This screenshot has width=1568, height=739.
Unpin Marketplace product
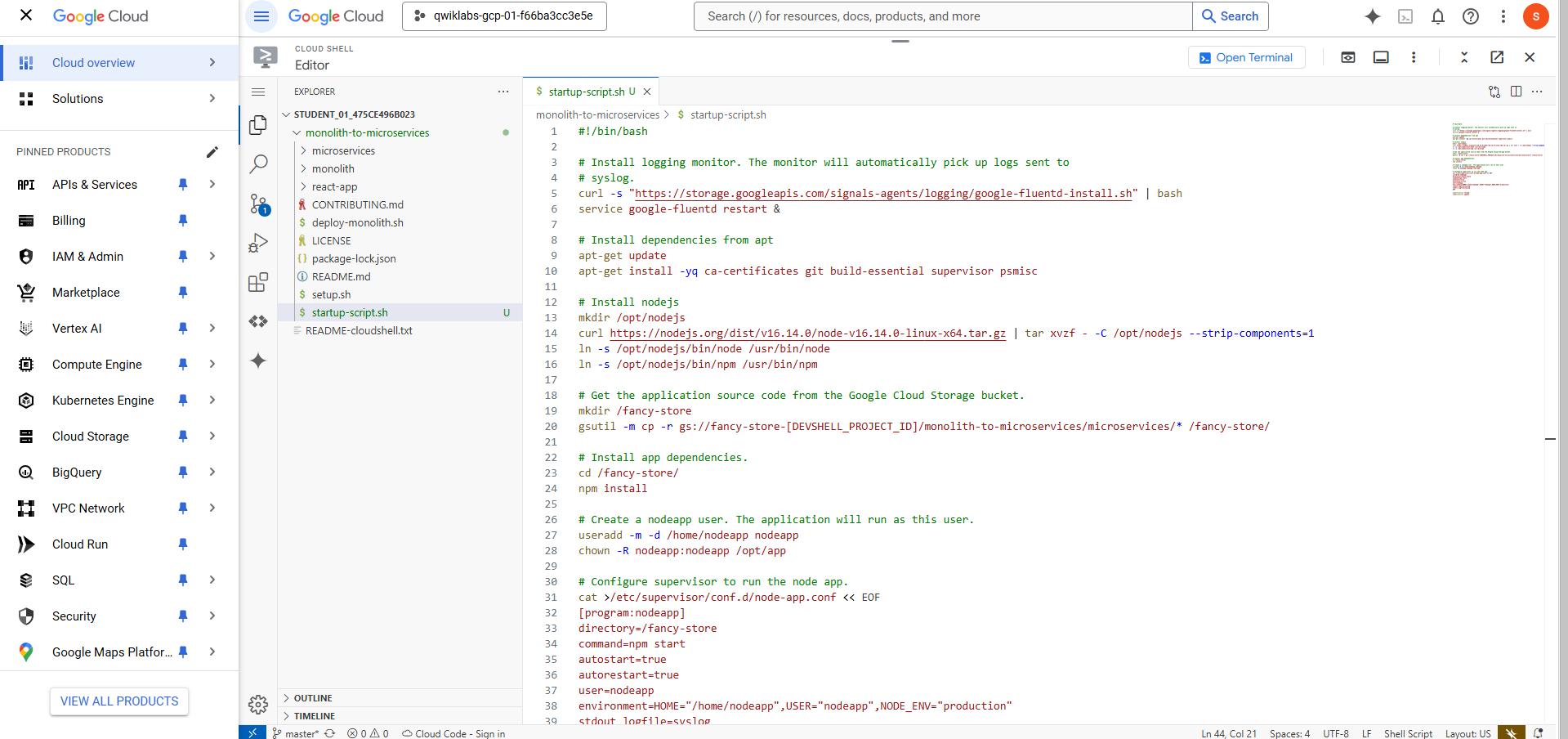183,293
